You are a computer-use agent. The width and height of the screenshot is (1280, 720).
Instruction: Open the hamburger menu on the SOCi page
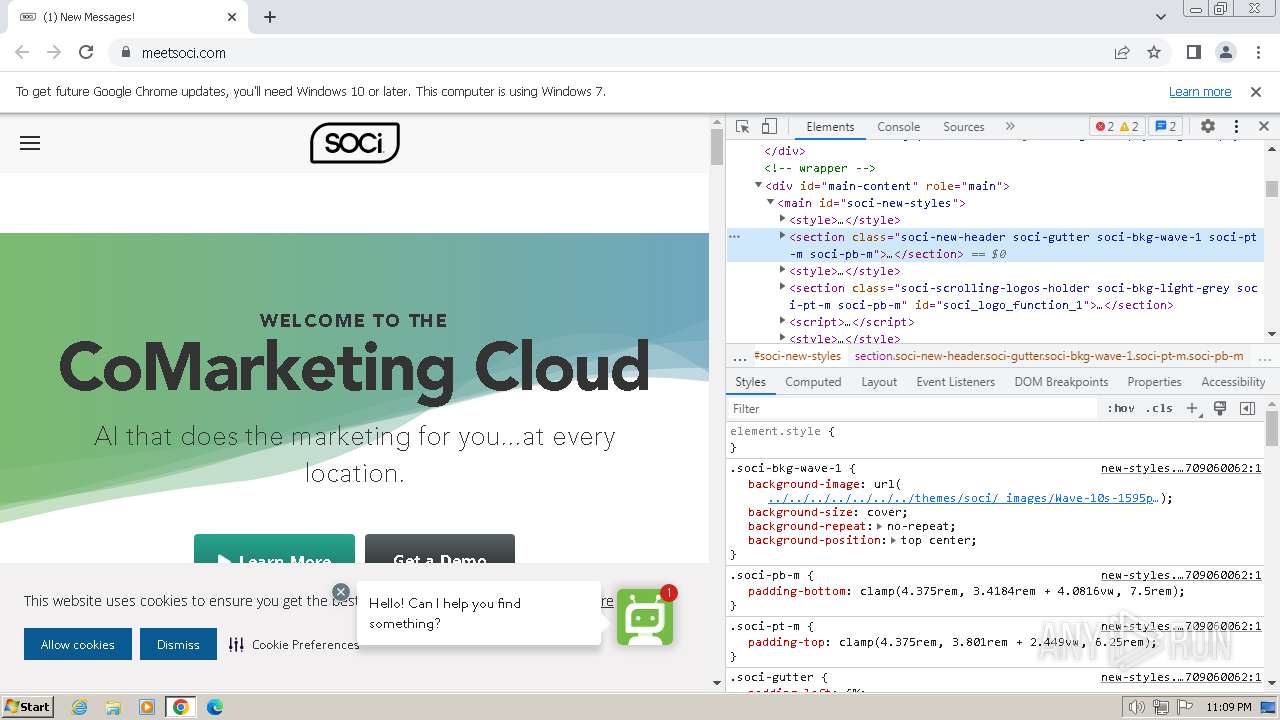pyautogui.click(x=30, y=143)
